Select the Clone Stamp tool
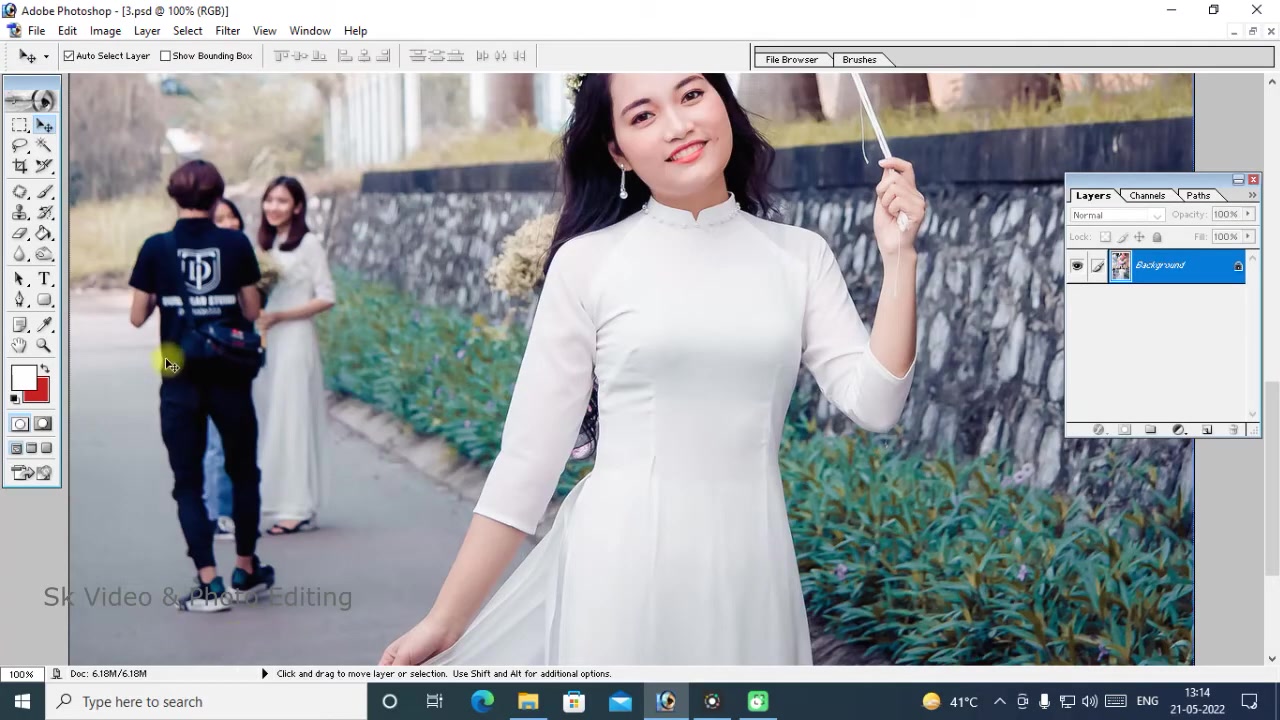1280x720 pixels. point(20,212)
